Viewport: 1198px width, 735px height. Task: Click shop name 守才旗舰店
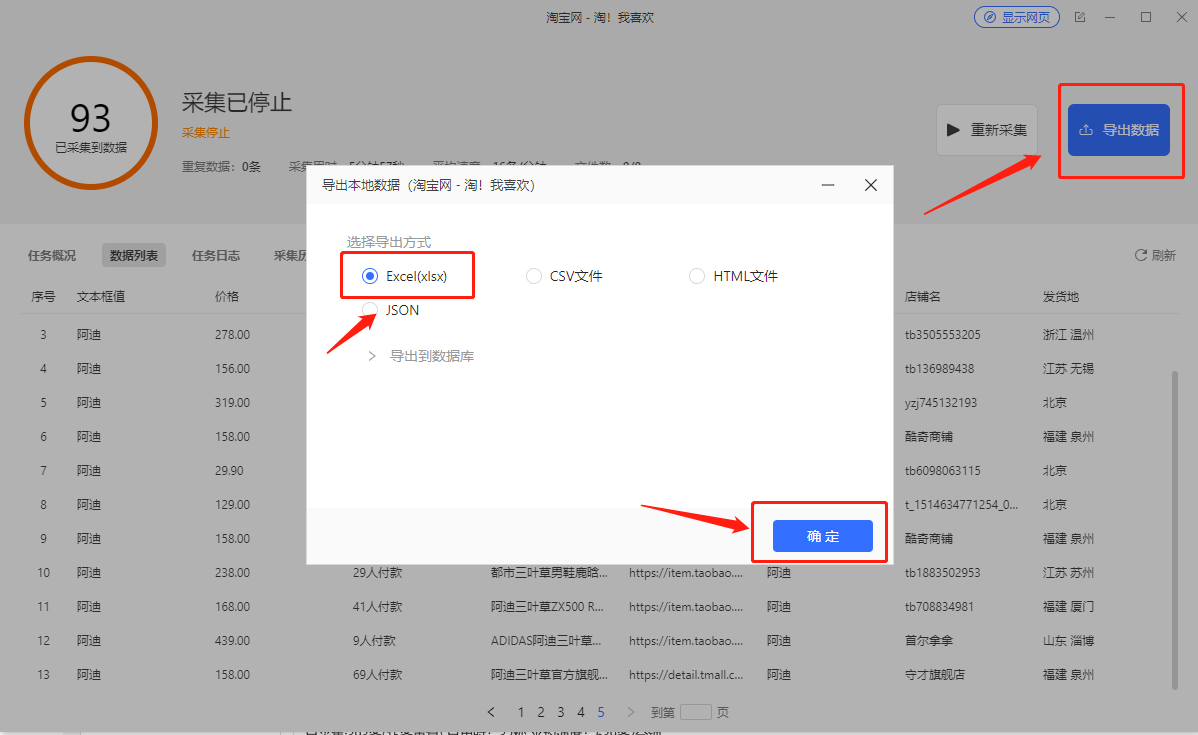point(935,675)
